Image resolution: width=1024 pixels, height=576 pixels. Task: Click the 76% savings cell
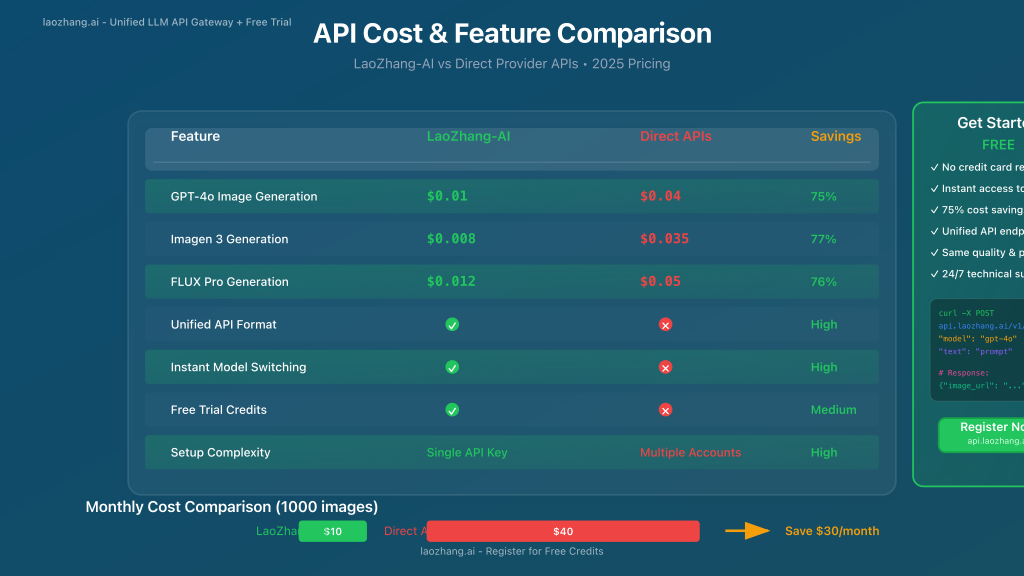824,282
